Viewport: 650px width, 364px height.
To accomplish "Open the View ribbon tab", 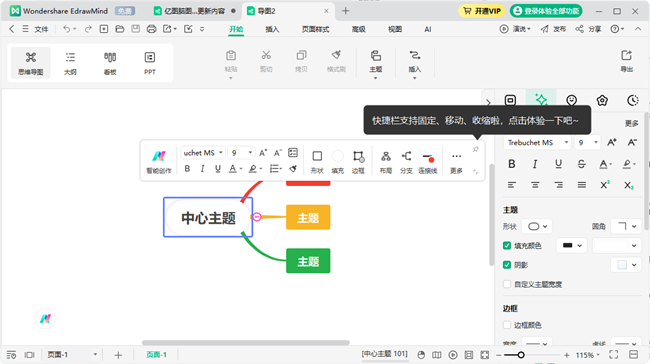I will click(x=395, y=29).
